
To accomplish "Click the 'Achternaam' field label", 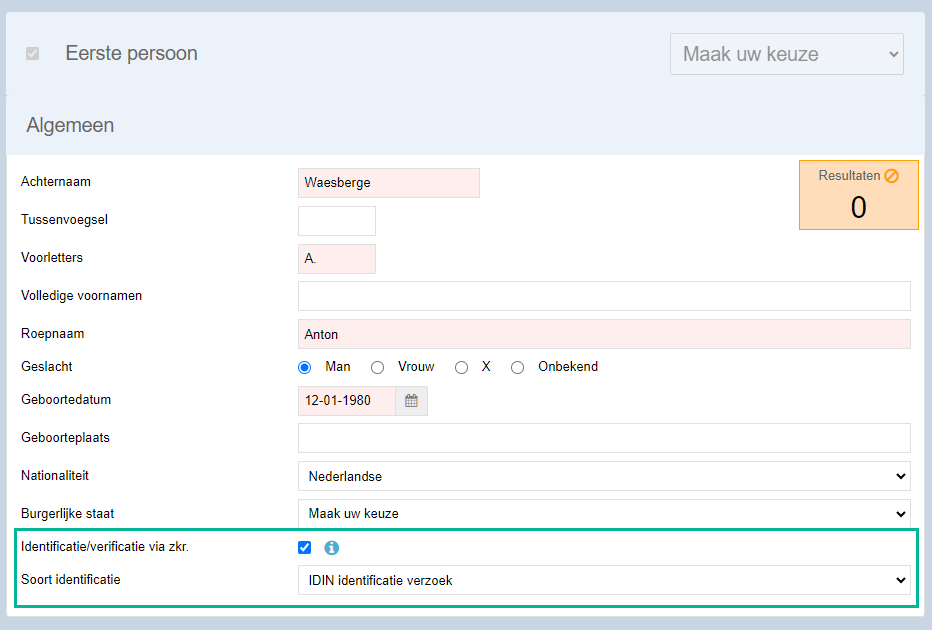I will coord(56,182).
